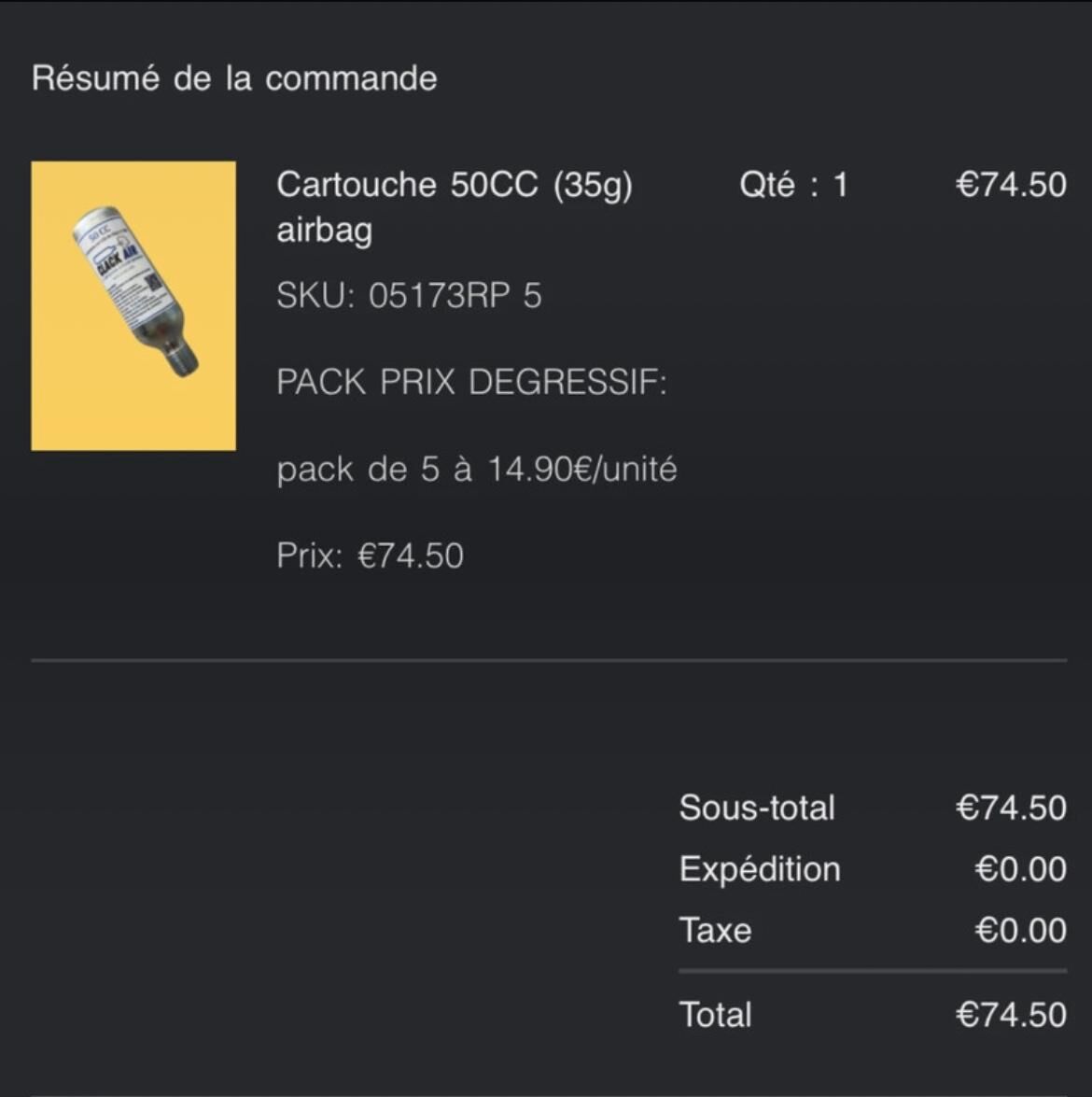
Task: Click the Expédition label
Action: click(x=760, y=869)
